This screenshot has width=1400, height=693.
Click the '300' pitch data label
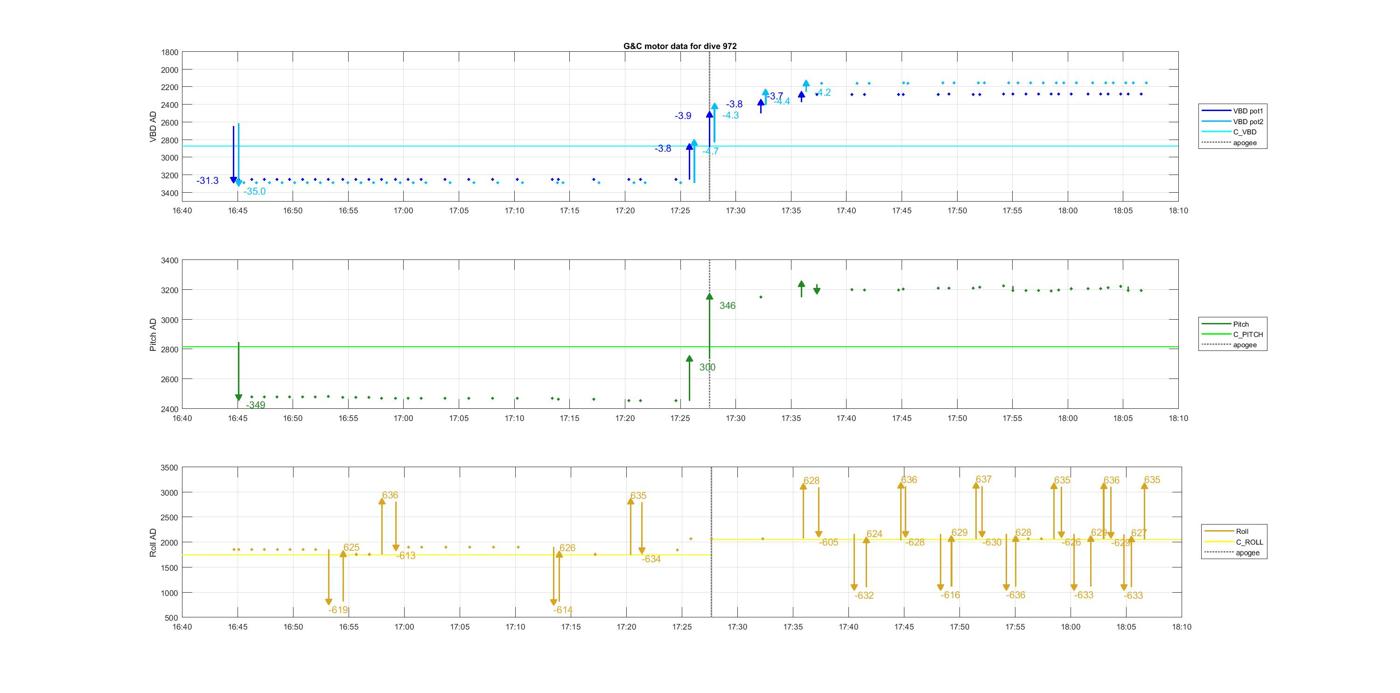point(707,368)
